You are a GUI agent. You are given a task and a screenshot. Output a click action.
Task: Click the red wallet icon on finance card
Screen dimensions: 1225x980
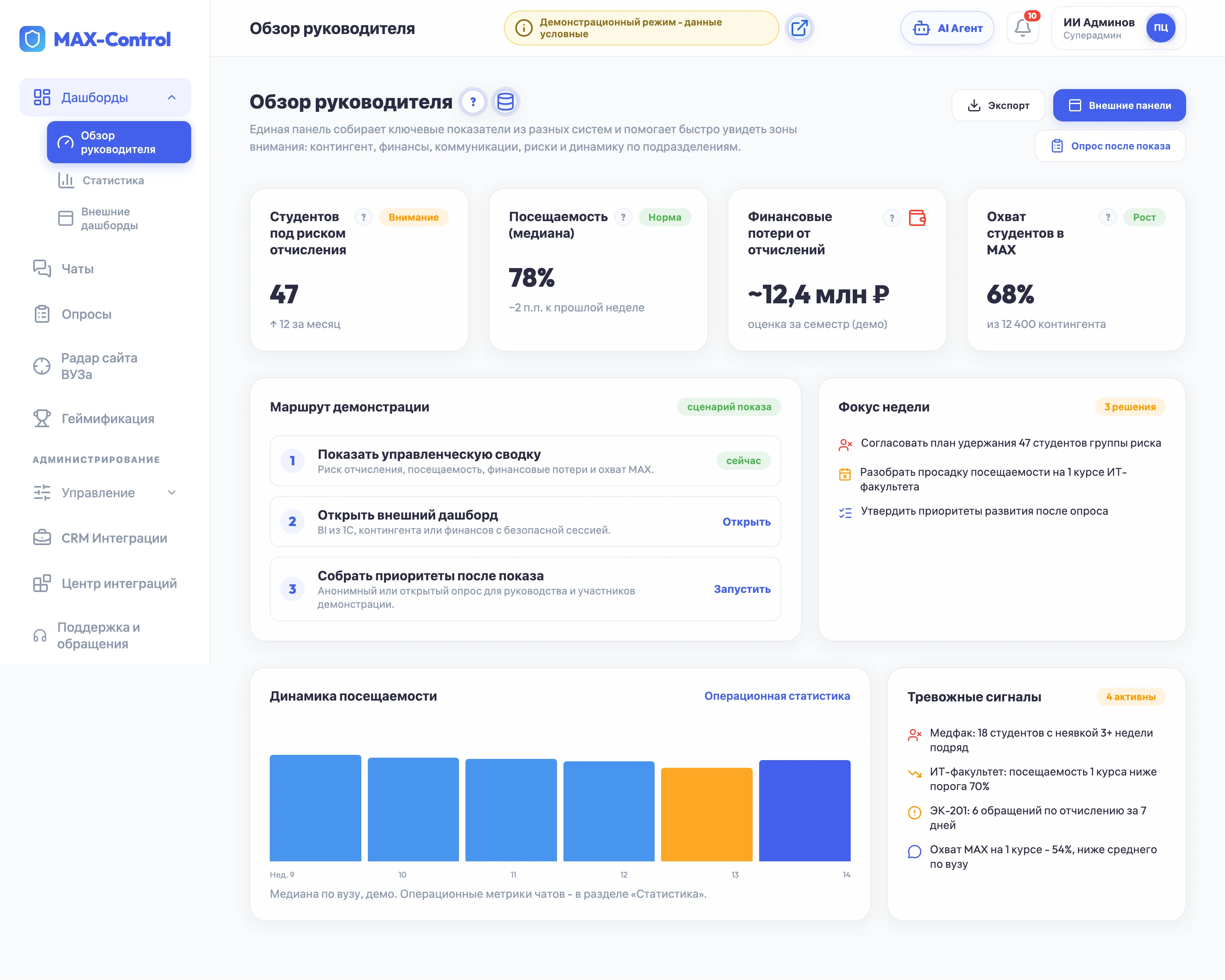917,217
